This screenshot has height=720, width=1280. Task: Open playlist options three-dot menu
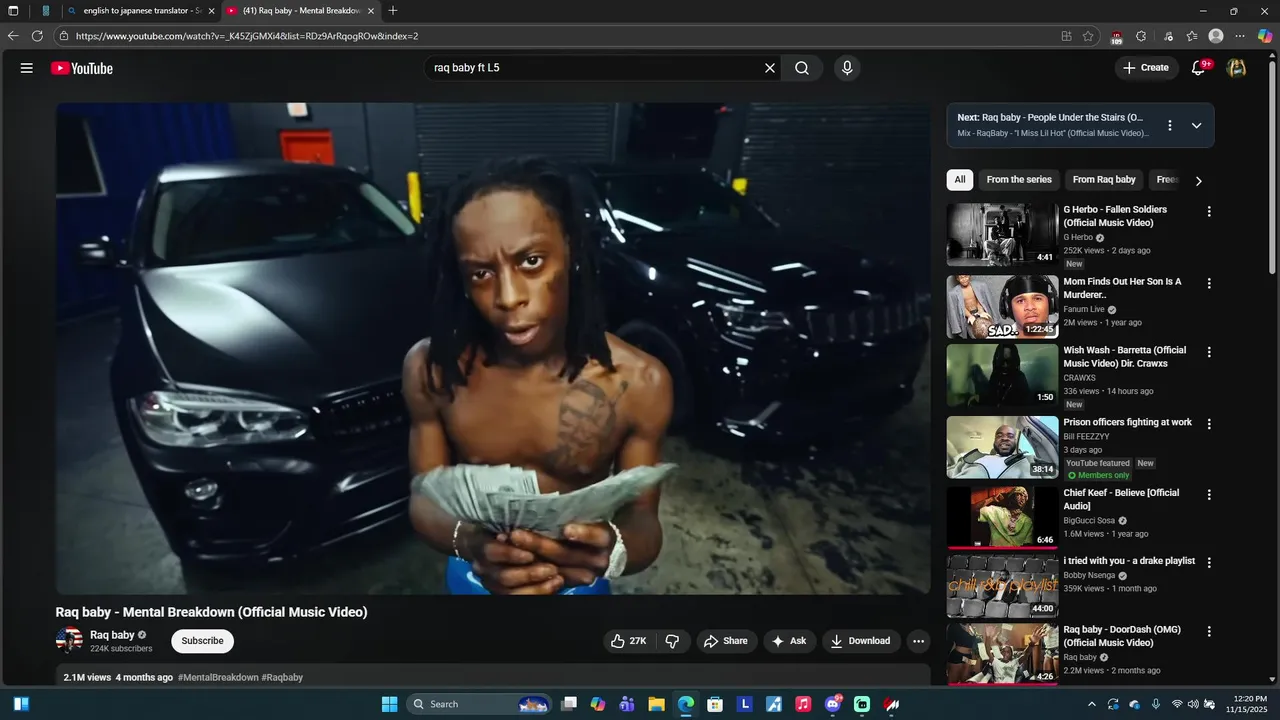1170,125
